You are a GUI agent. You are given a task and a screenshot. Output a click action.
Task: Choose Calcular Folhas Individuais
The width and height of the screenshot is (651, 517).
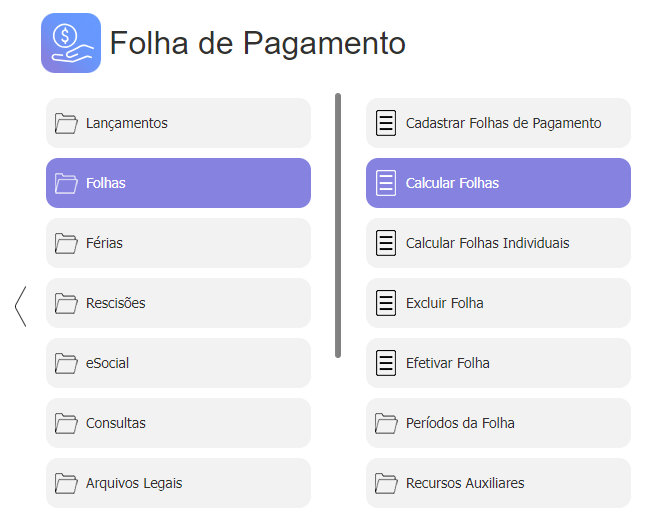click(487, 243)
